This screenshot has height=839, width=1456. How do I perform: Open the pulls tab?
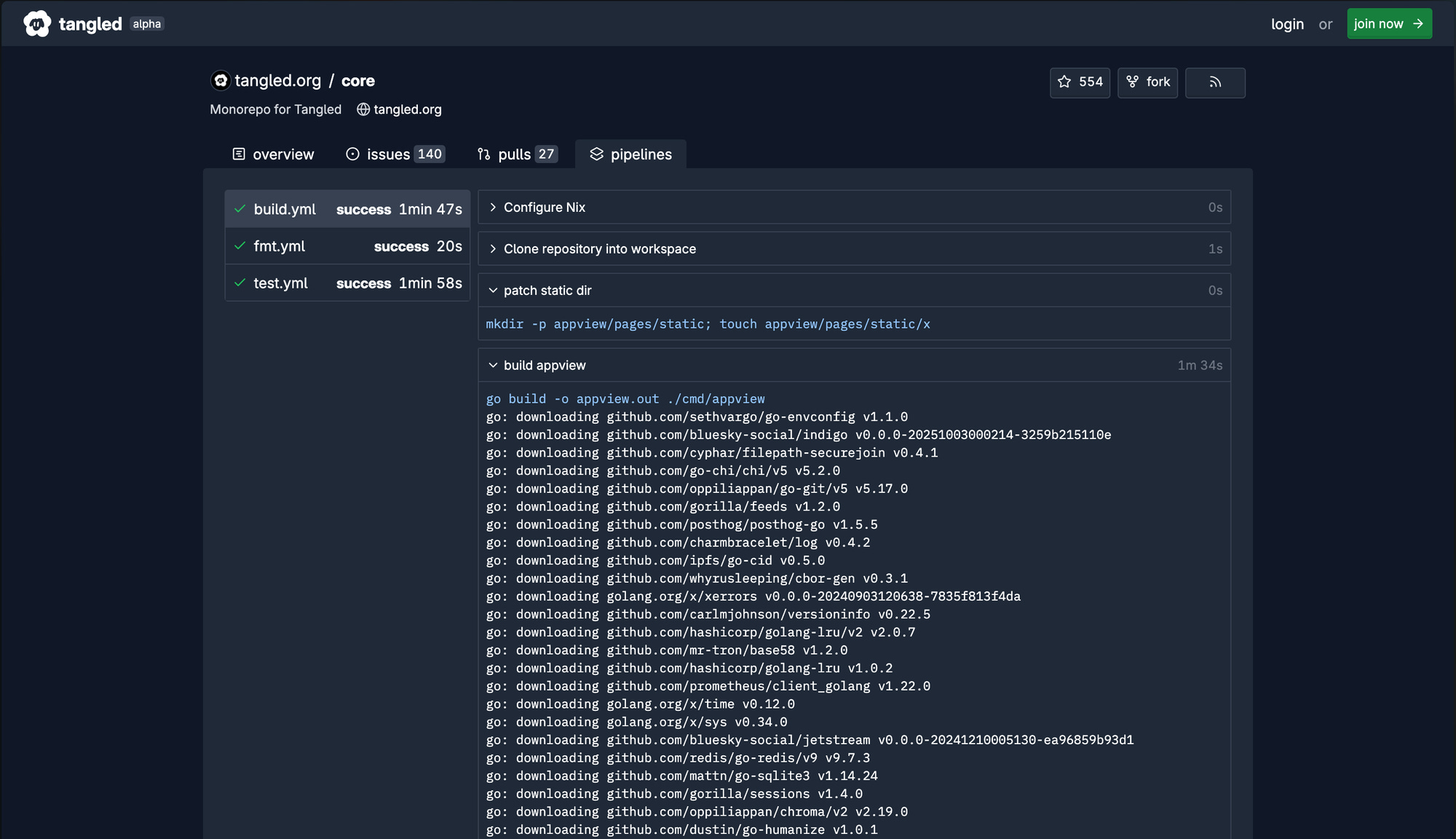click(x=516, y=154)
